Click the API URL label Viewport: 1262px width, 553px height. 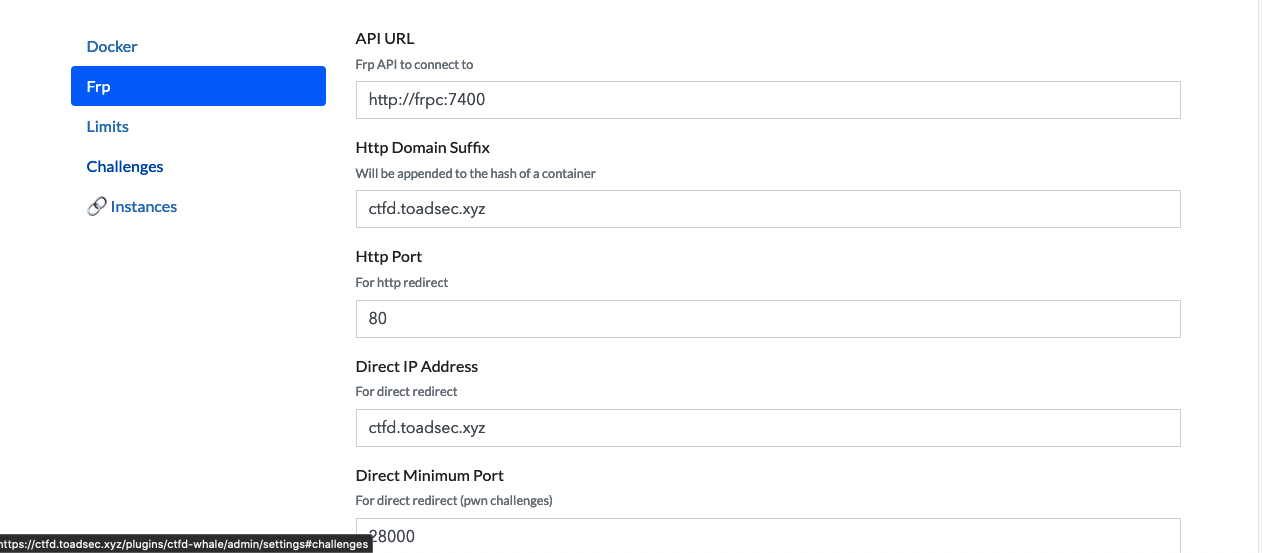385,39
